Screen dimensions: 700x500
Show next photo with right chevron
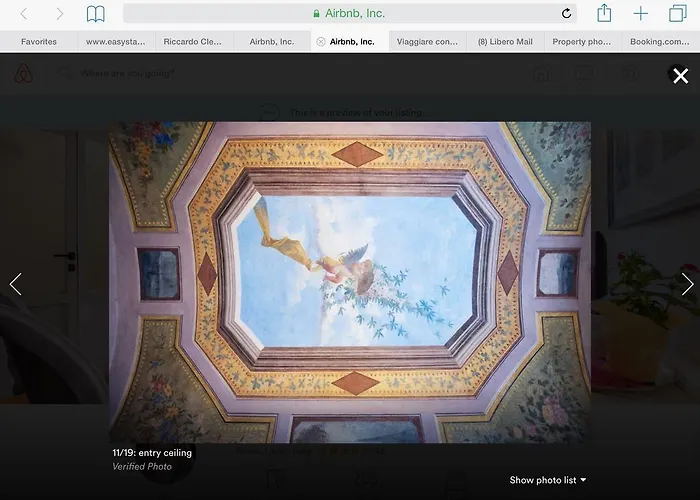687,284
